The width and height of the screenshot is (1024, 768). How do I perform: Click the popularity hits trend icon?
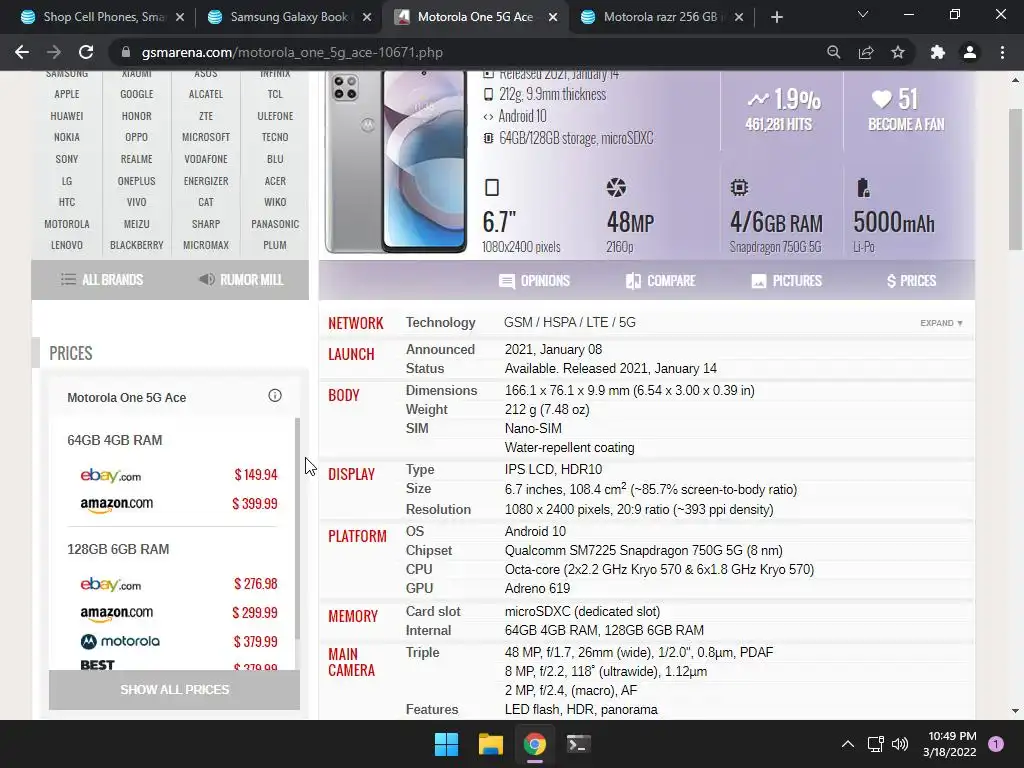point(758,100)
